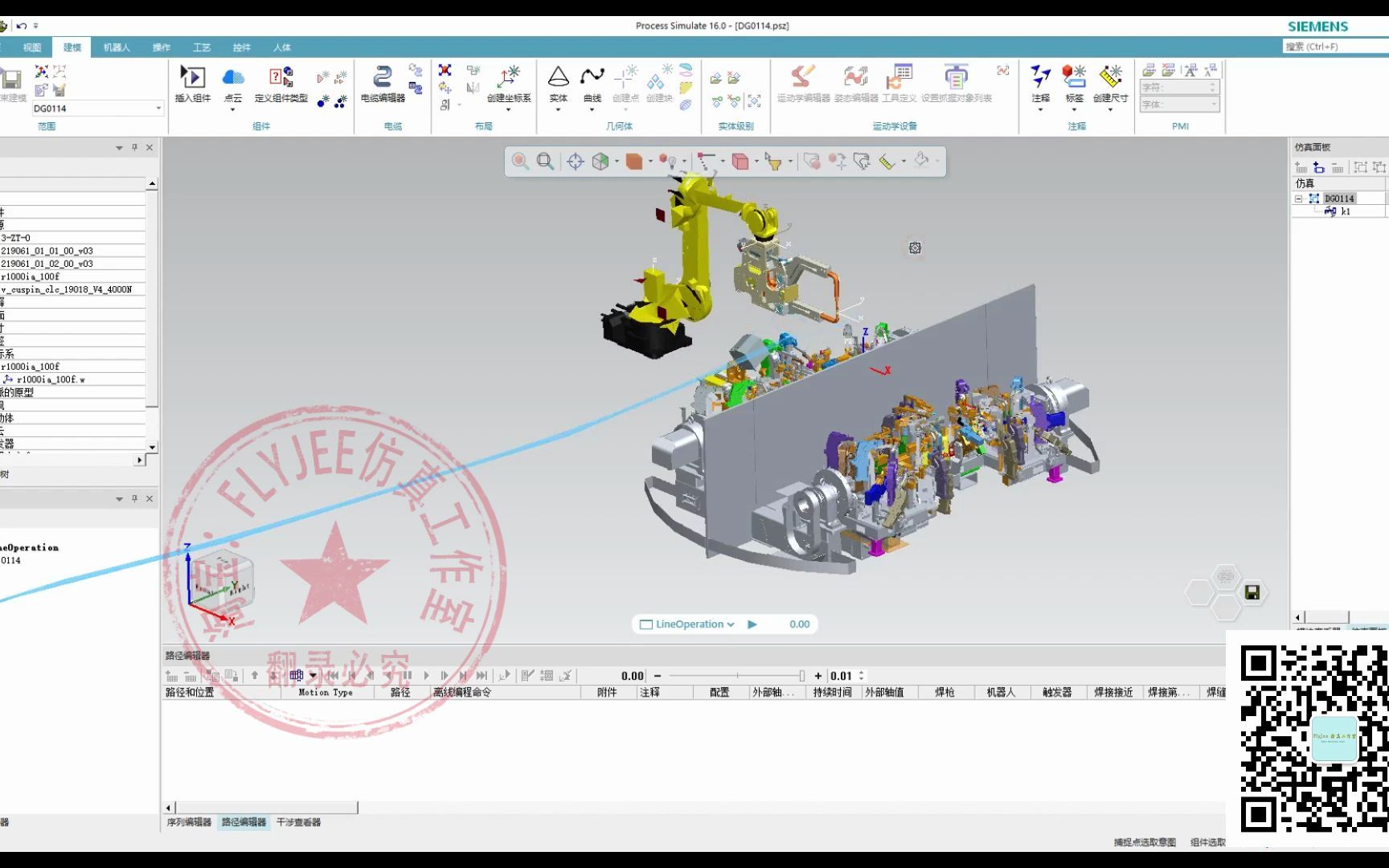The height and width of the screenshot is (868, 1389).
Task: Click the View Center crosshair icon
Action: pyautogui.click(x=575, y=162)
